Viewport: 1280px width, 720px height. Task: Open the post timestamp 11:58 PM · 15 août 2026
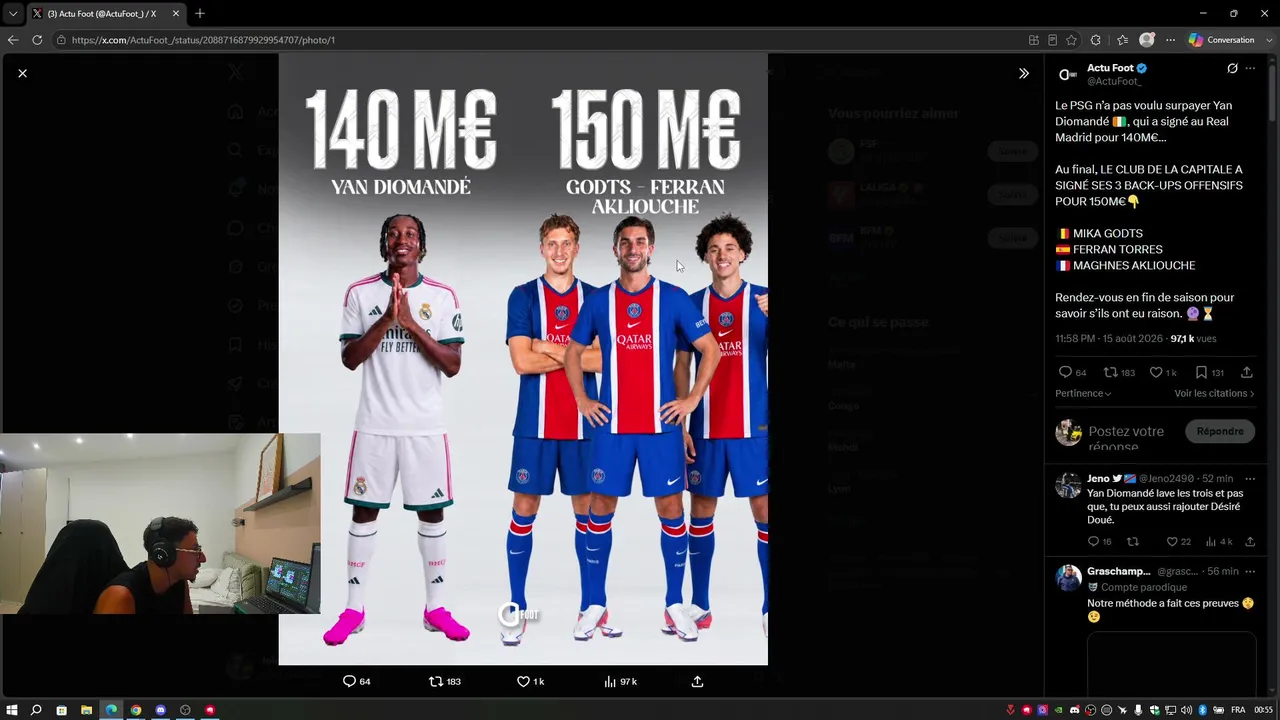(1110, 339)
